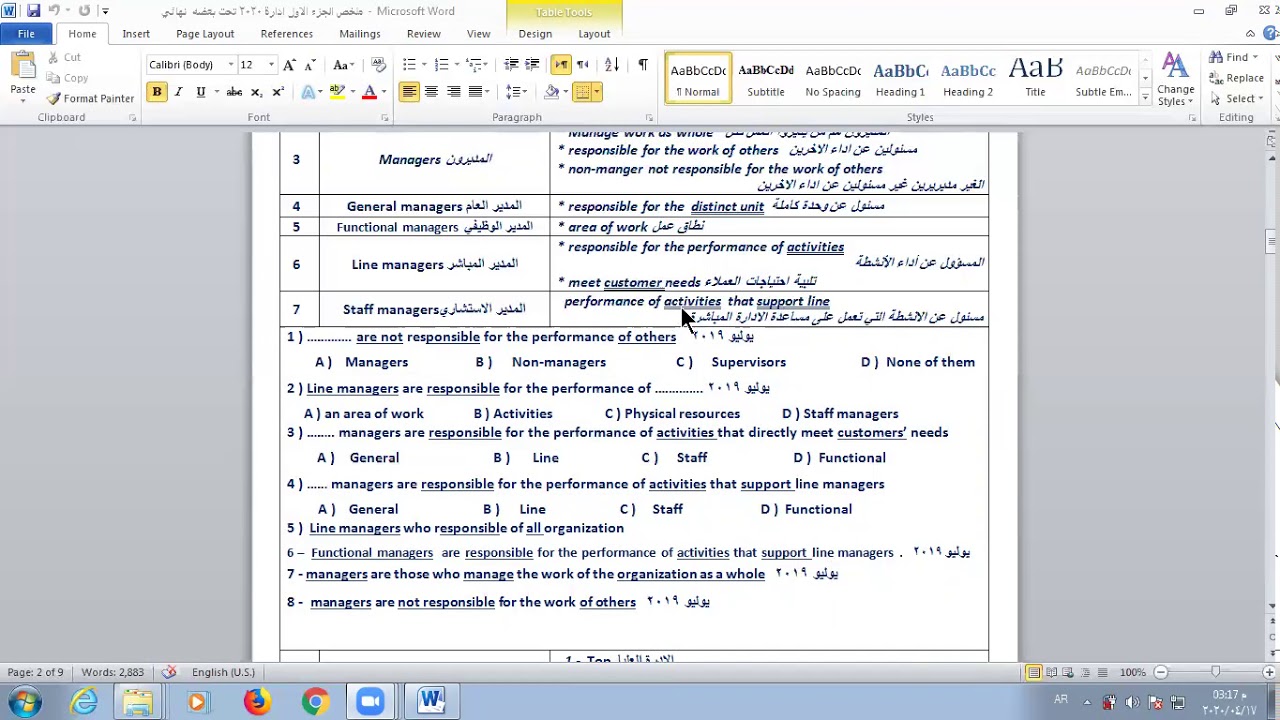Click the Shrink Font icon

pos(310,65)
